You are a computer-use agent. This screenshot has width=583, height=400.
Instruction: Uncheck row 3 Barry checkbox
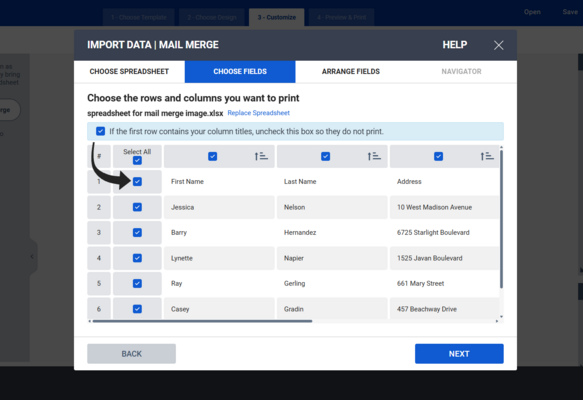coord(137,232)
